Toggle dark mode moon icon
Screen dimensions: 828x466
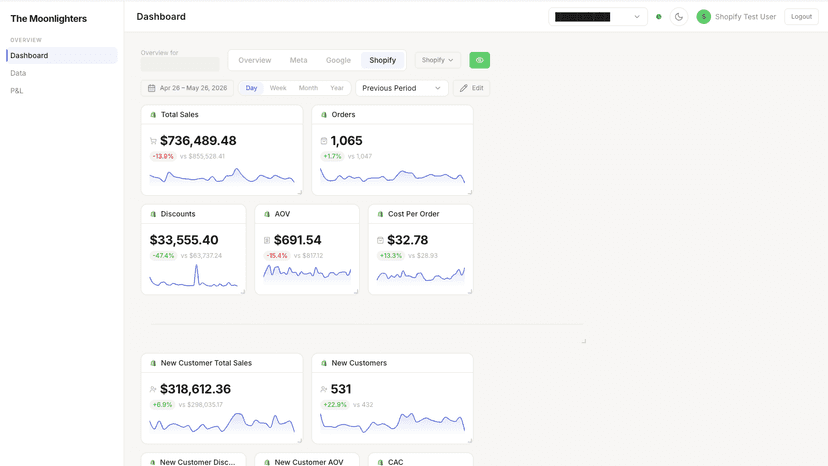click(679, 17)
